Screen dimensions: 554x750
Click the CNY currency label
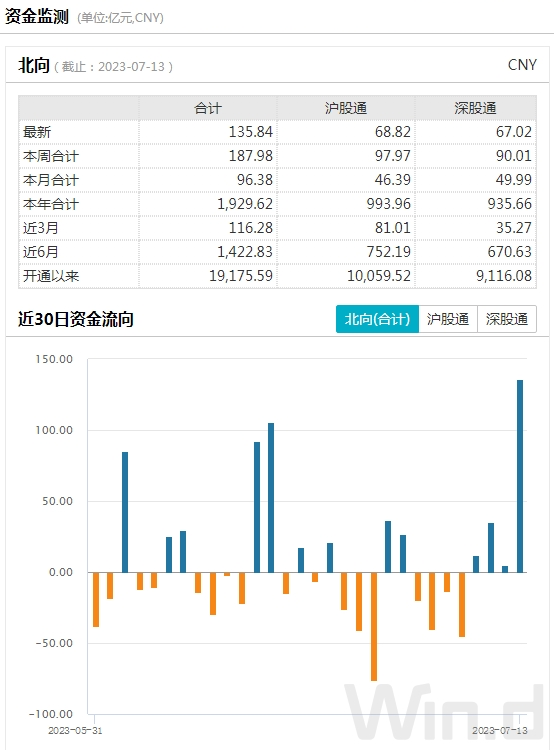522,65
